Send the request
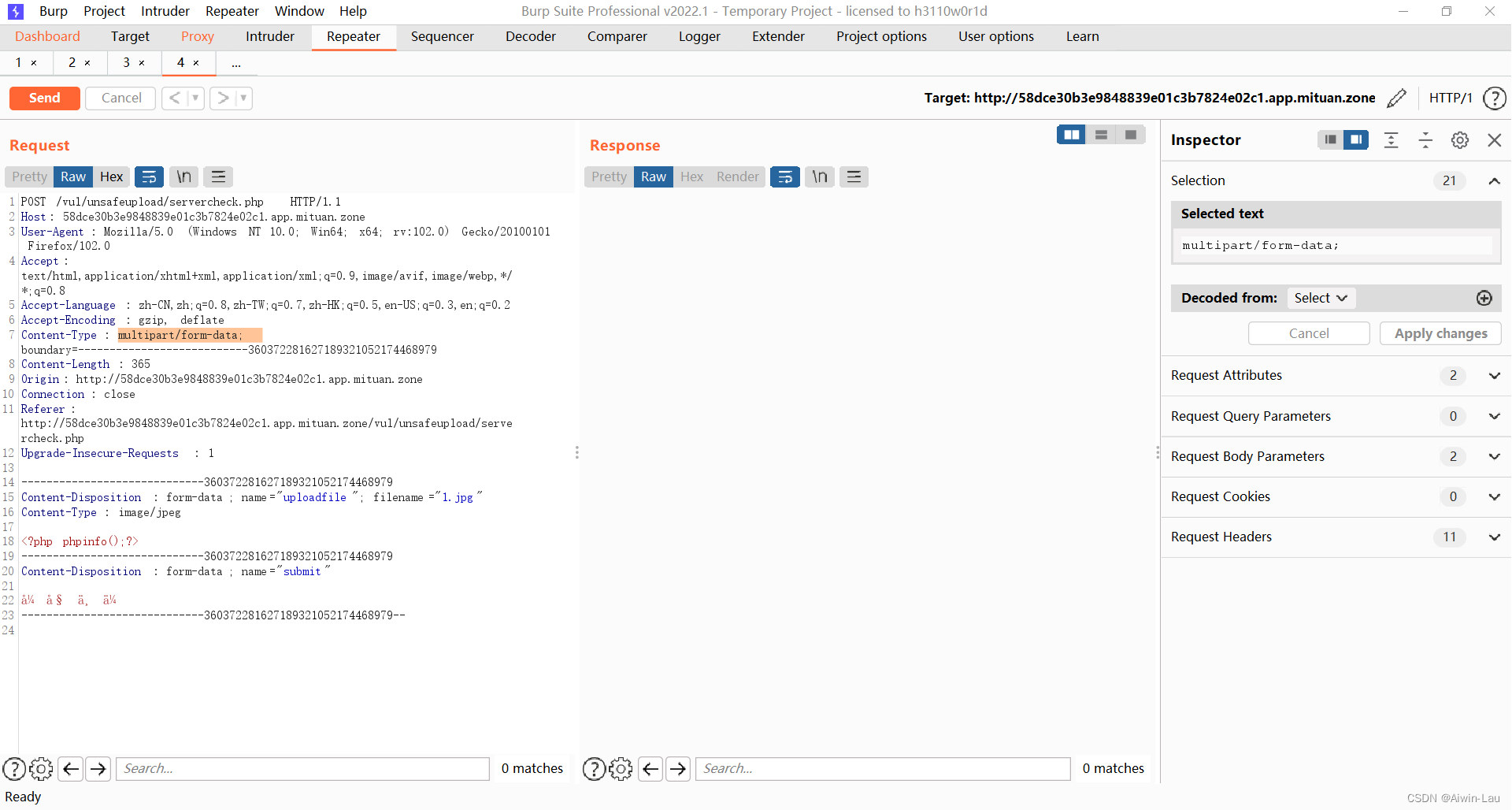The image size is (1512, 810). (45, 98)
